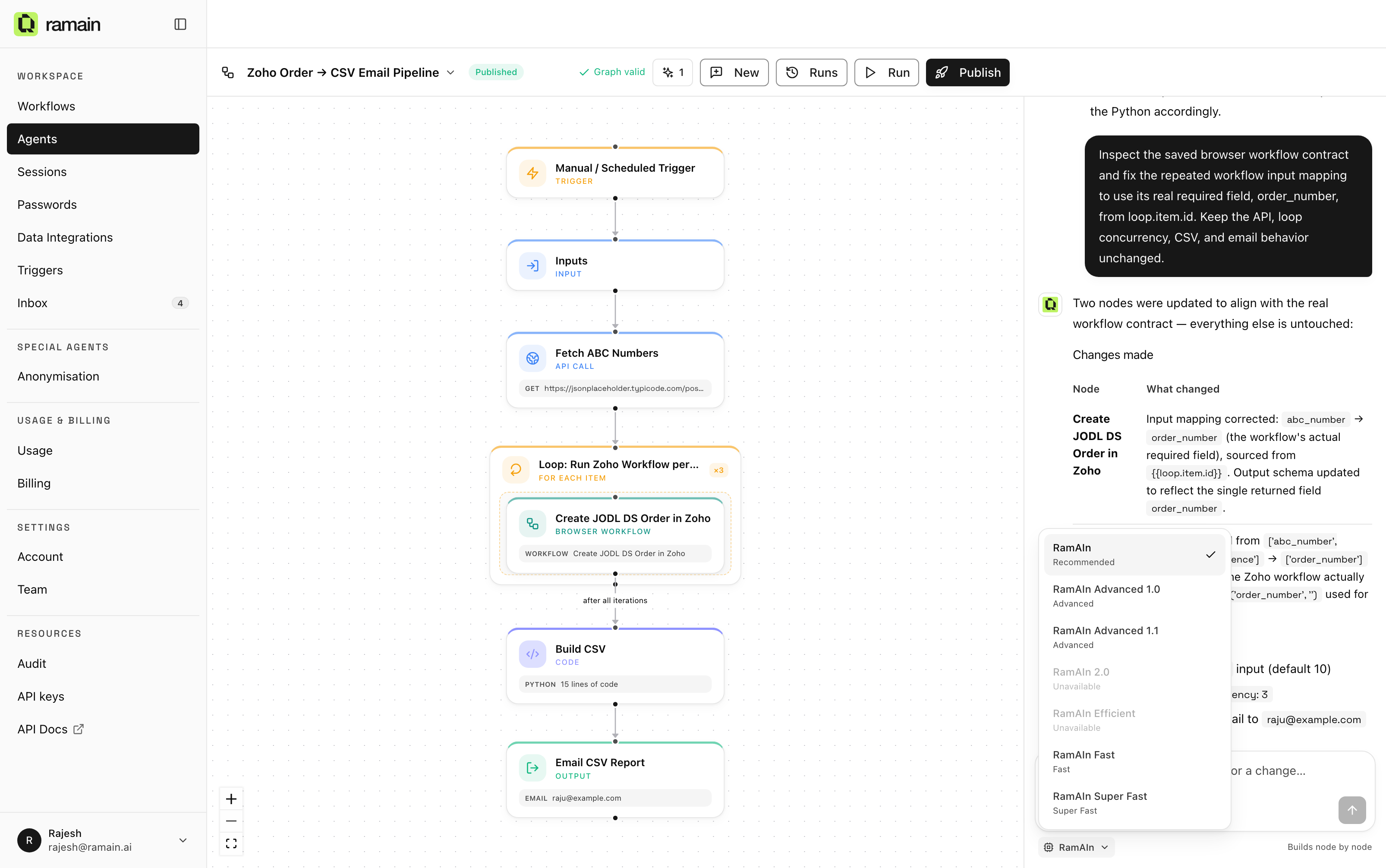Click the x3 concurrency badge on loop
This screenshot has height=868, width=1386.
point(718,470)
